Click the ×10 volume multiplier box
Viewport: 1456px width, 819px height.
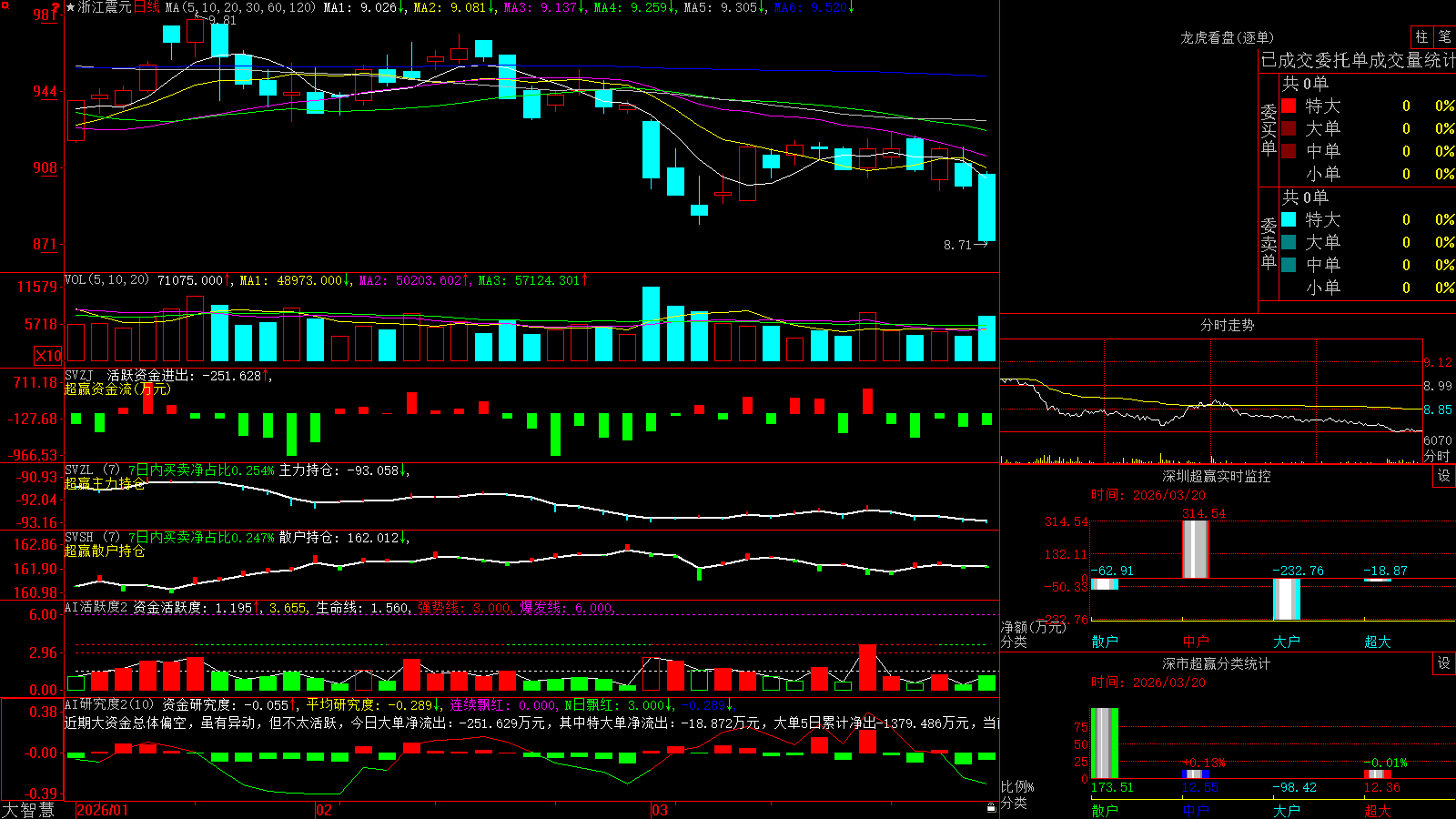(x=48, y=356)
